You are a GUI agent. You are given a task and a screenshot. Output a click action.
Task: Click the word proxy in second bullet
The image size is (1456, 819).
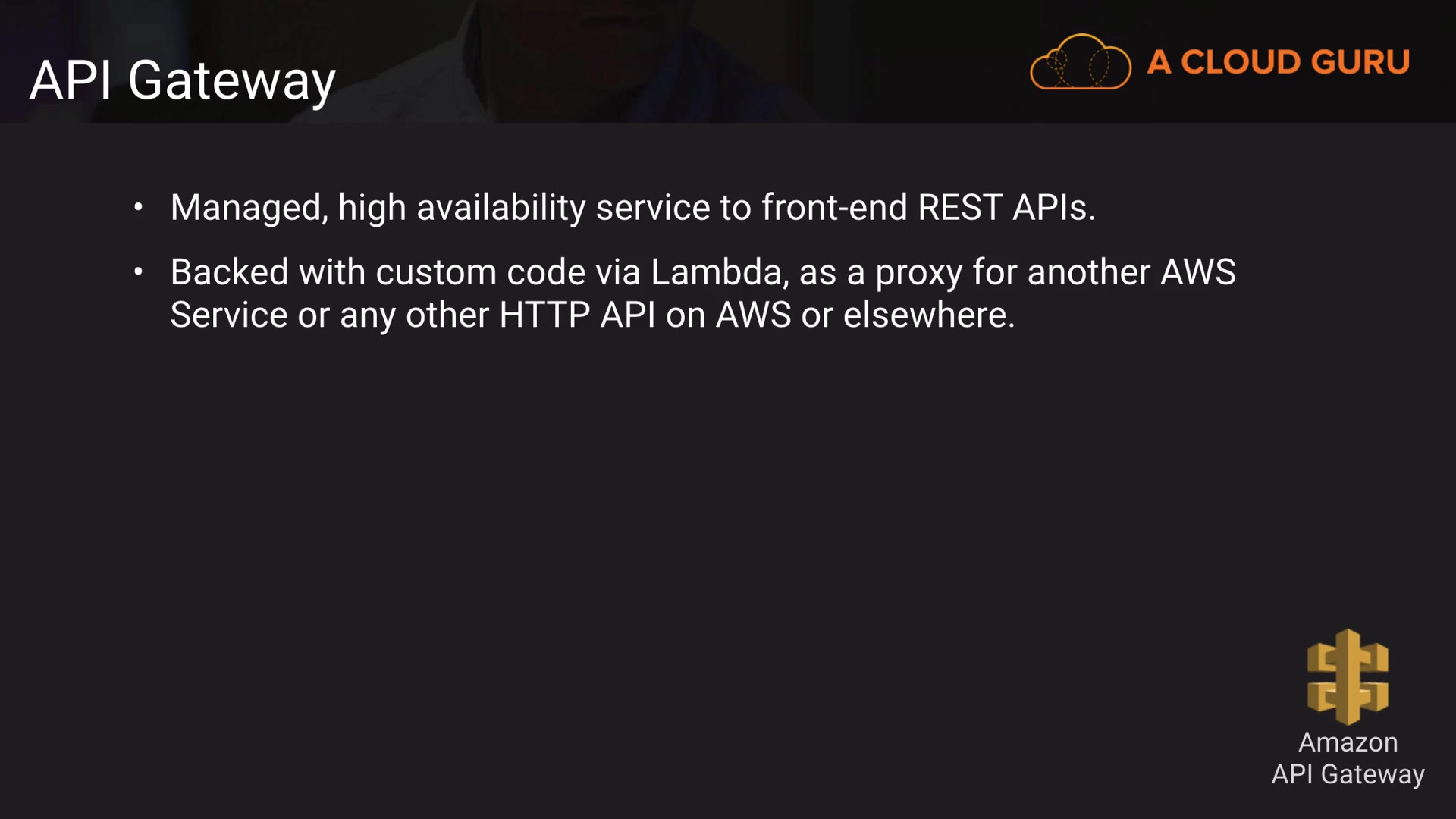(918, 272)
